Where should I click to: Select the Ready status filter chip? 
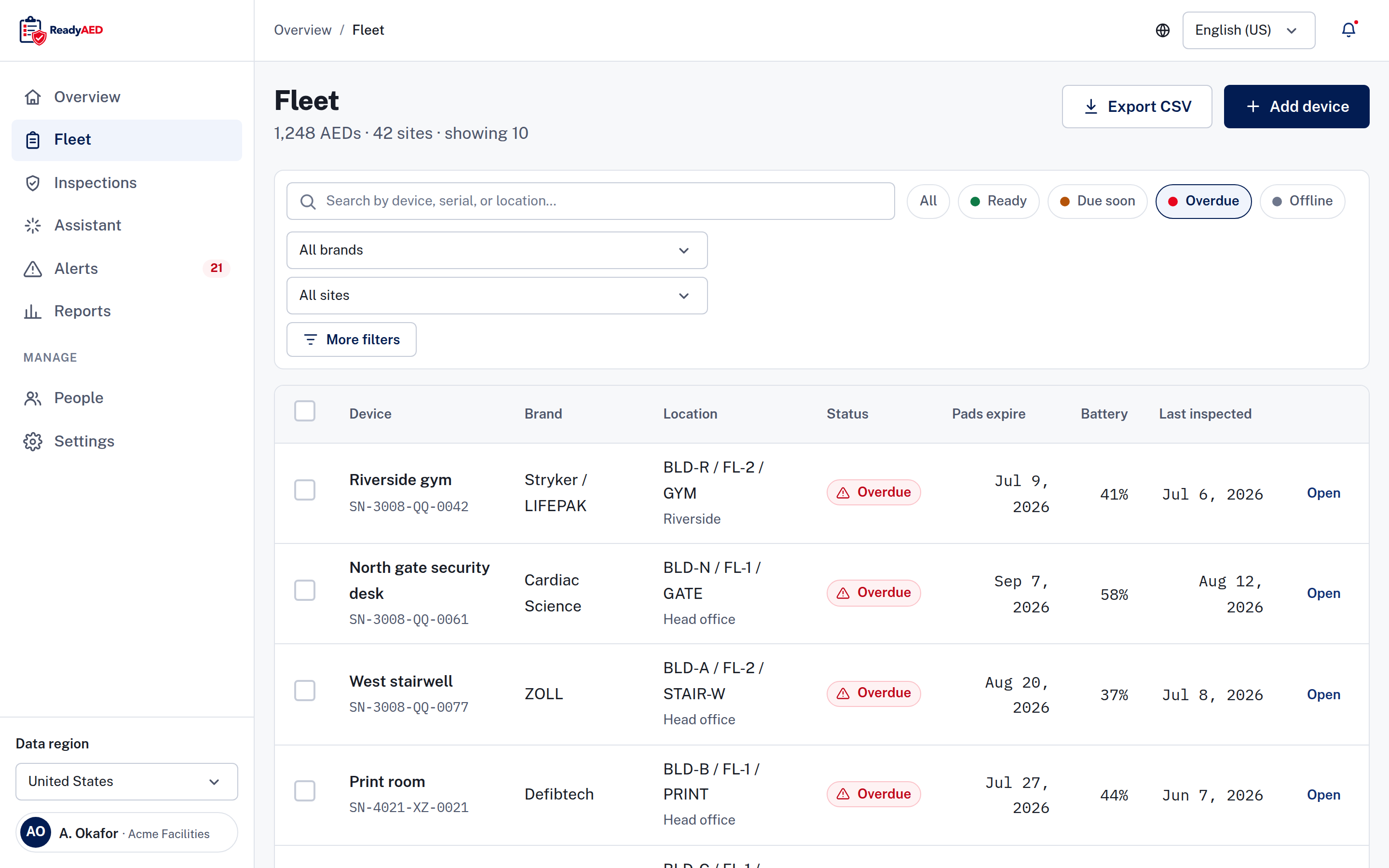click(x=998, y=201)
